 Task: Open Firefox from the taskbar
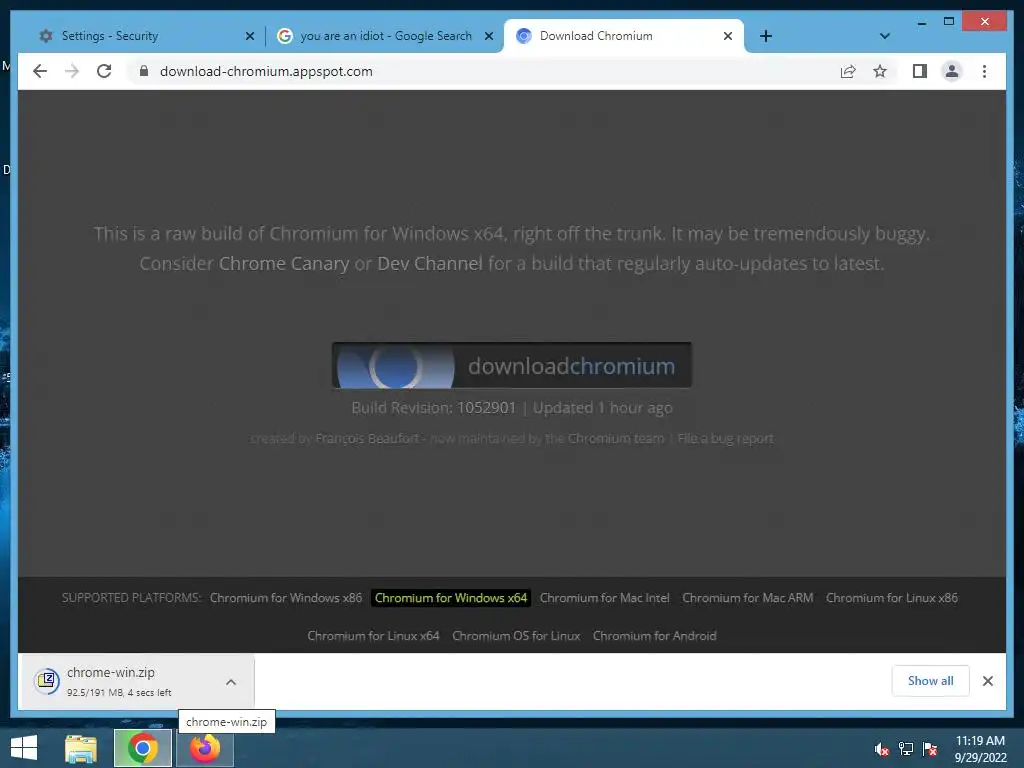pos(204,748)
